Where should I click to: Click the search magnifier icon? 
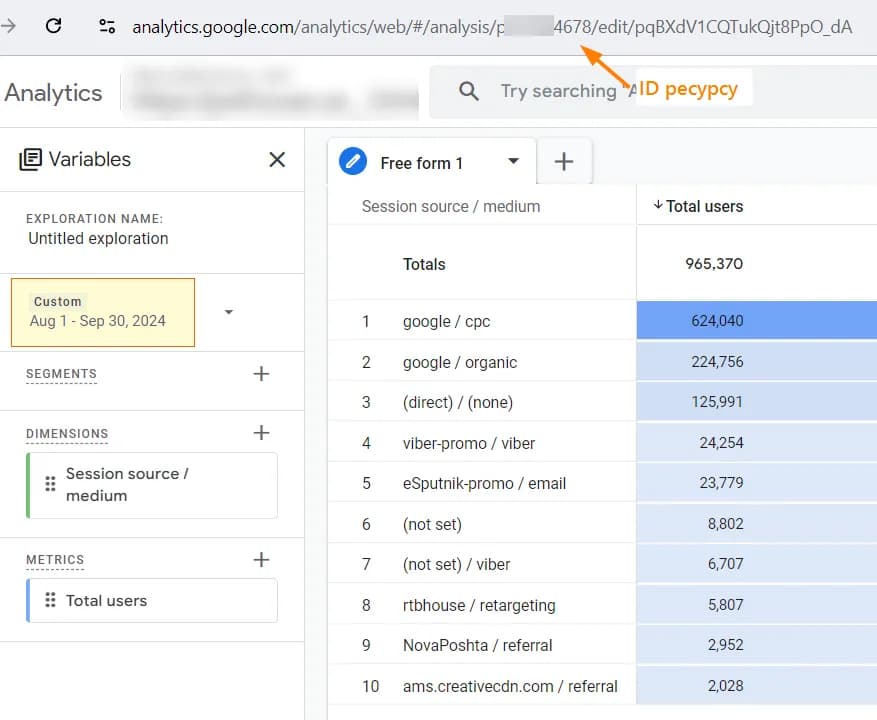click(469, 91)
